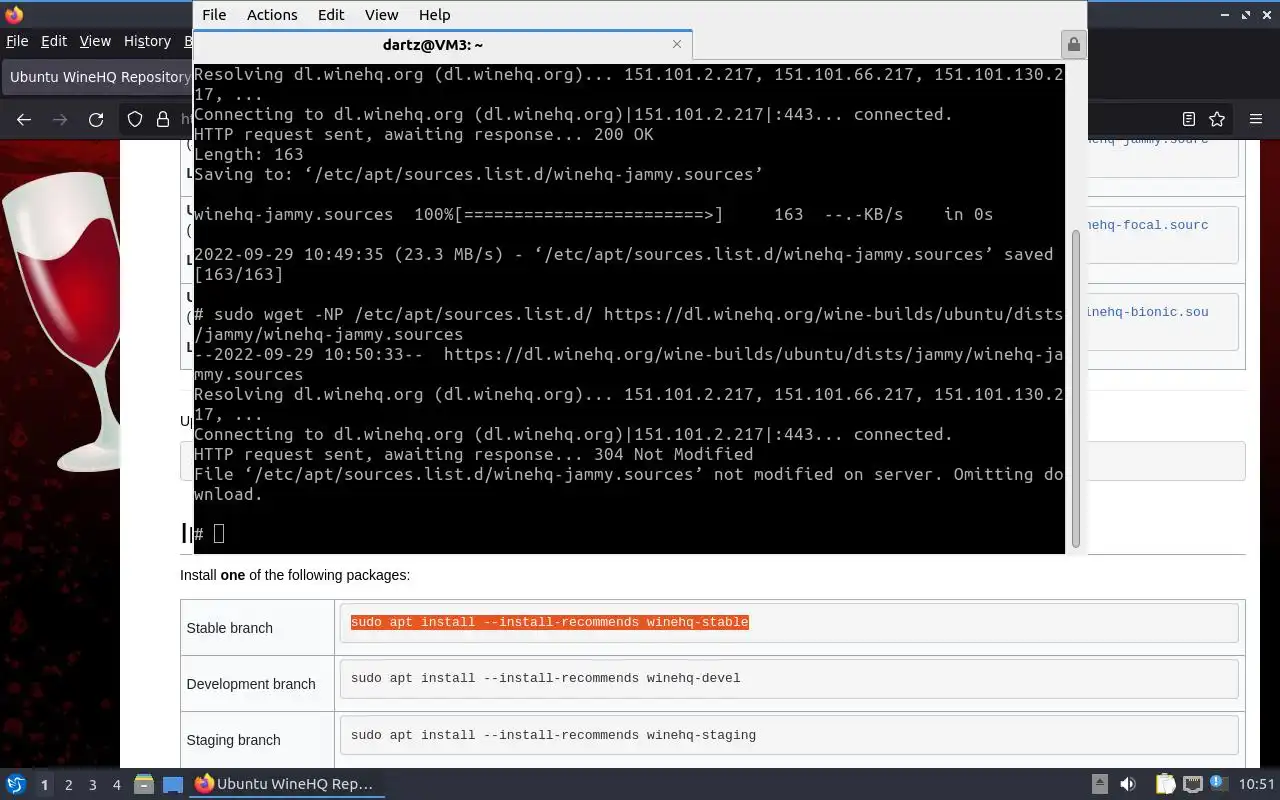Click the terminal command prompt cursor
Image resolution: width=1280 pixels, height=800 pixels.
pyautogui.click(x=219, y=534)
